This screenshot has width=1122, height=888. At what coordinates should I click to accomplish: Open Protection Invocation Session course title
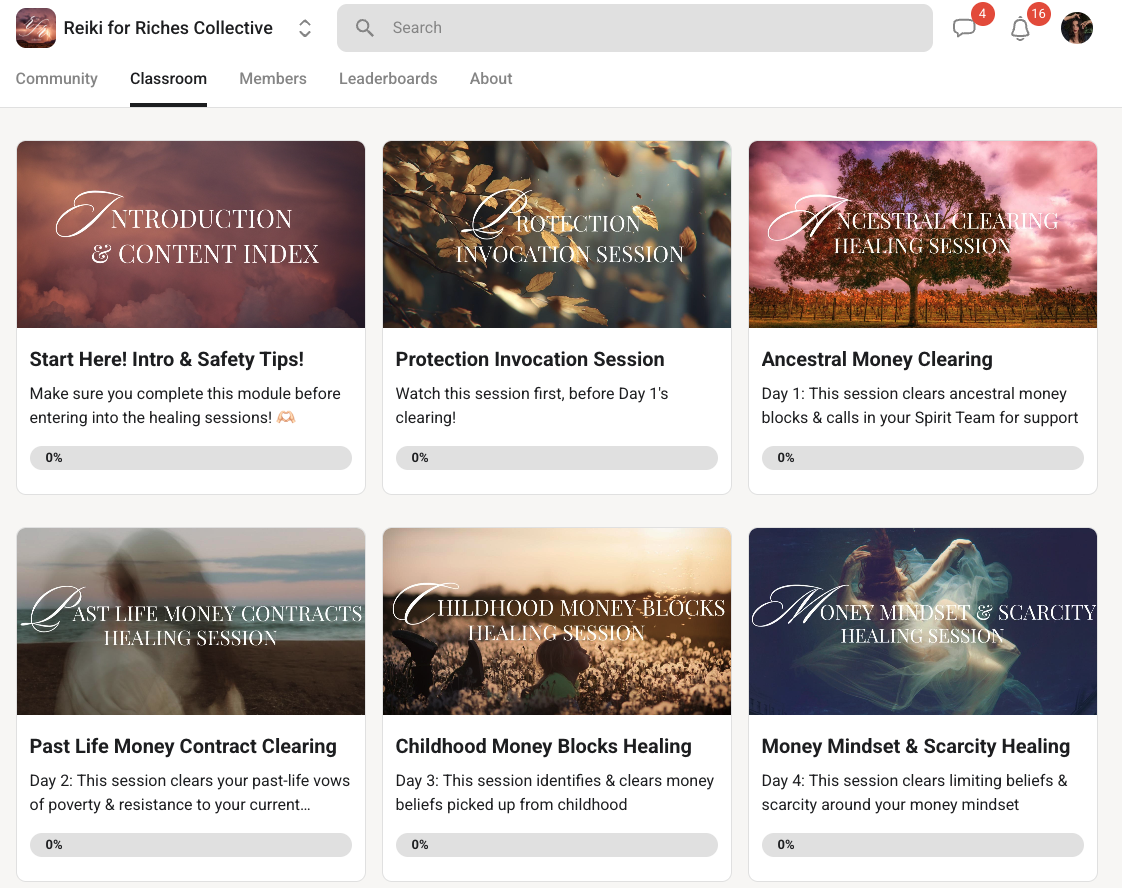tap(530, 359)
